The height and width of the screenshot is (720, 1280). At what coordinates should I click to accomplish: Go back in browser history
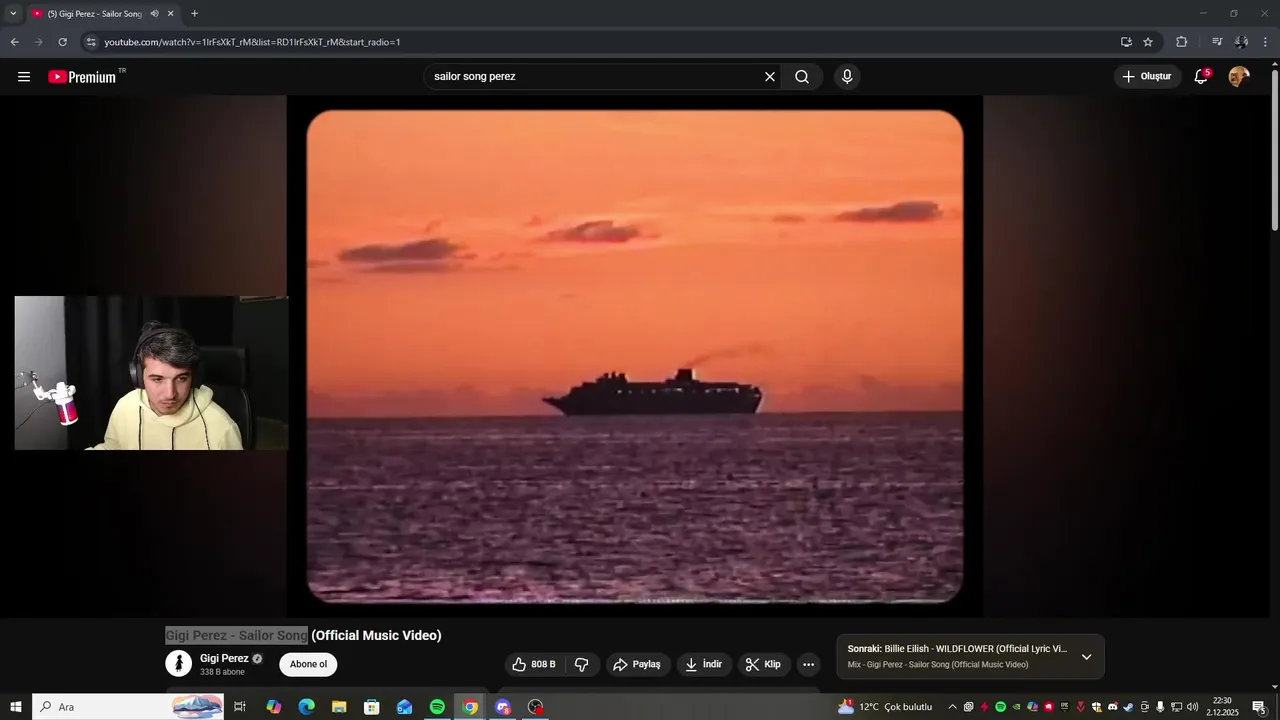[x=15, y=42]
